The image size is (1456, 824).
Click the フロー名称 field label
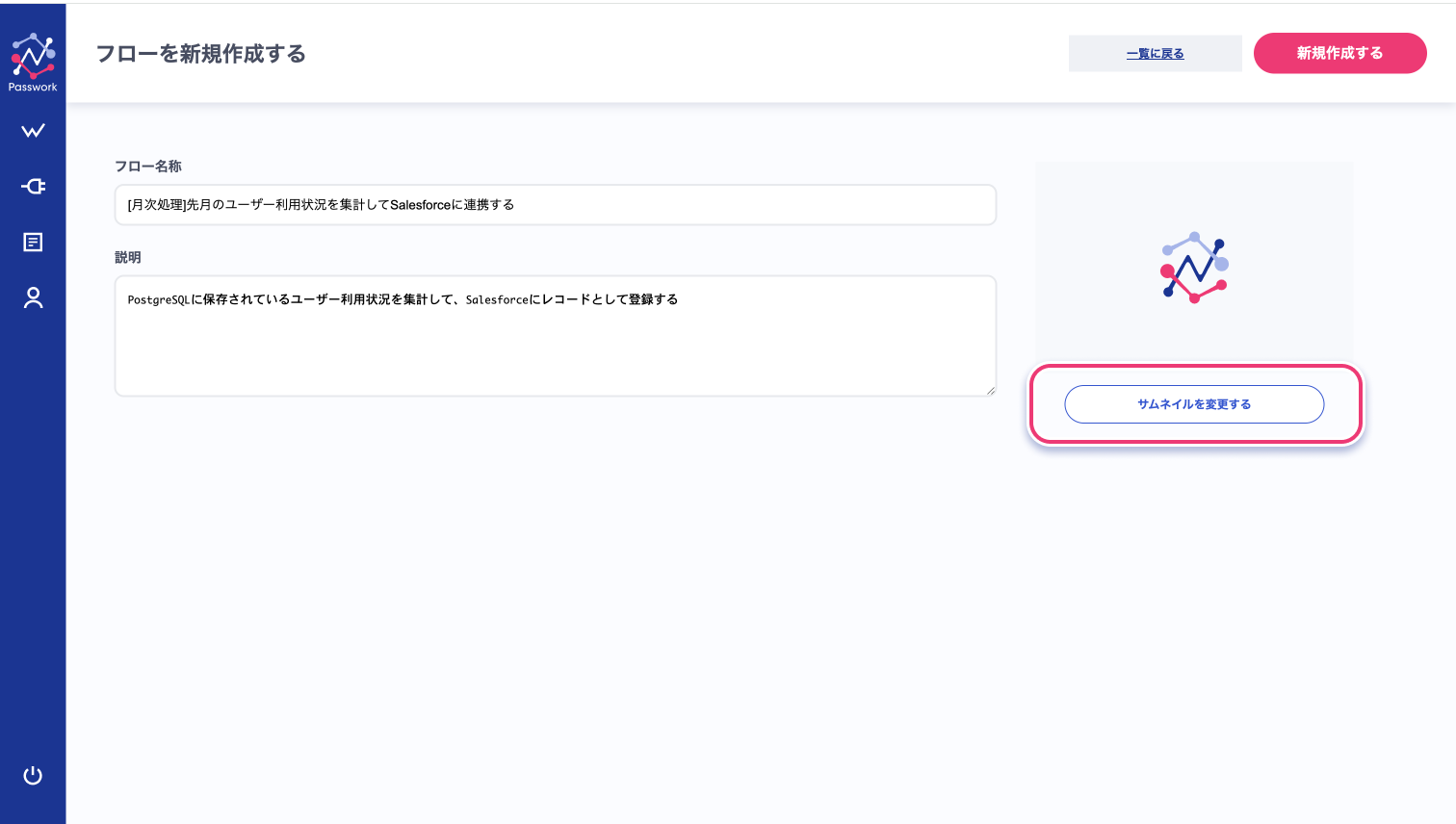coord(148,167)
